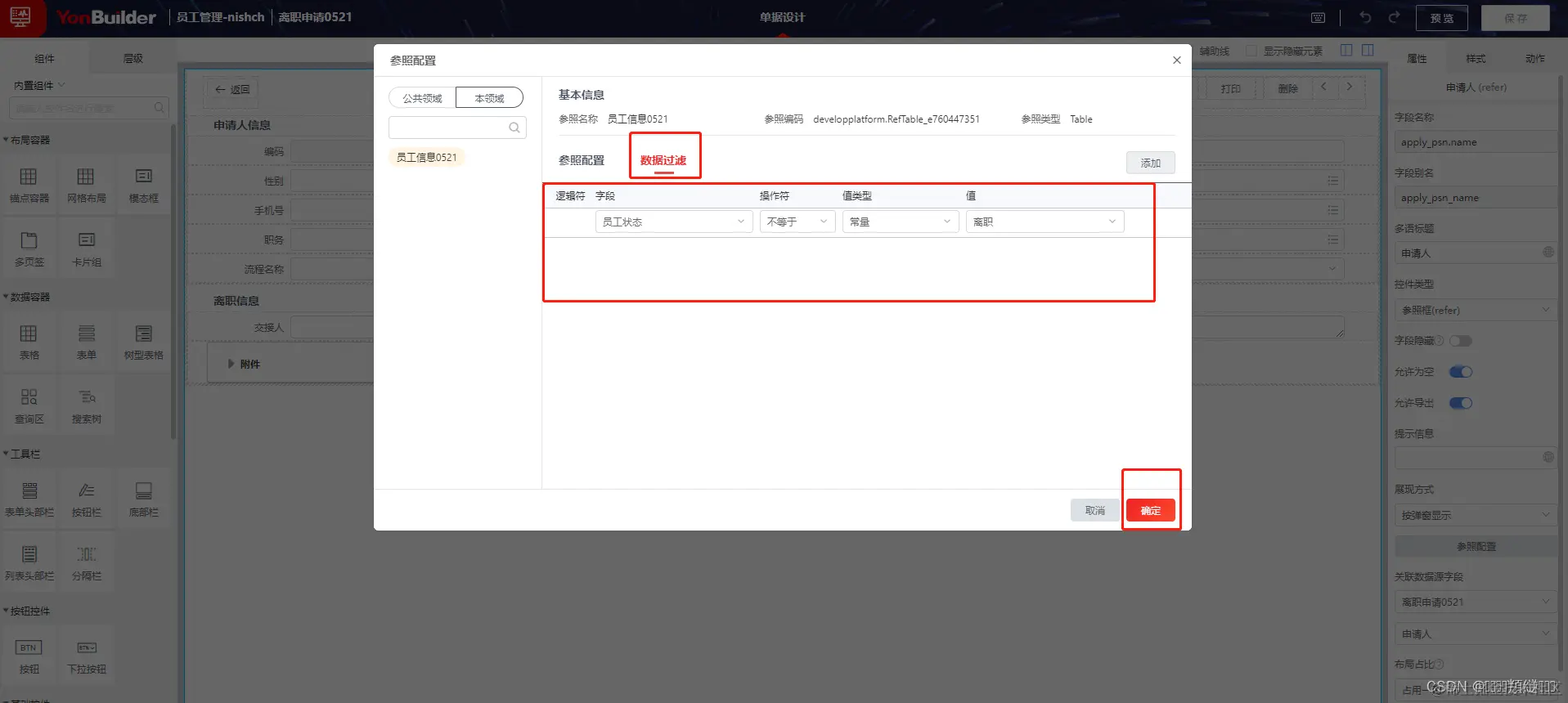The width and height of the screenshot is (1568, 703).
Task: Open the 值类型 dropdown showing 常量
Action: (901, 222)
